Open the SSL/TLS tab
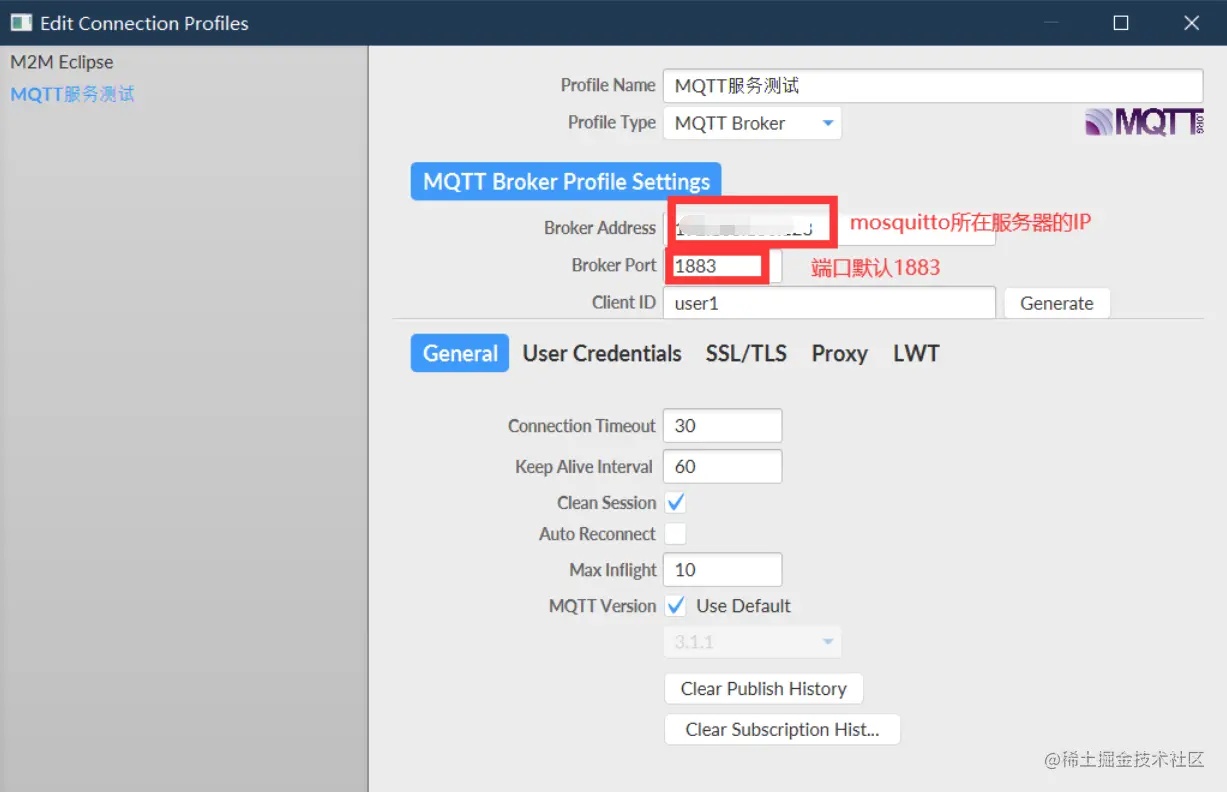Viewport: 1227px width, 792px height. pyautogui.click(x=746, y=353)
